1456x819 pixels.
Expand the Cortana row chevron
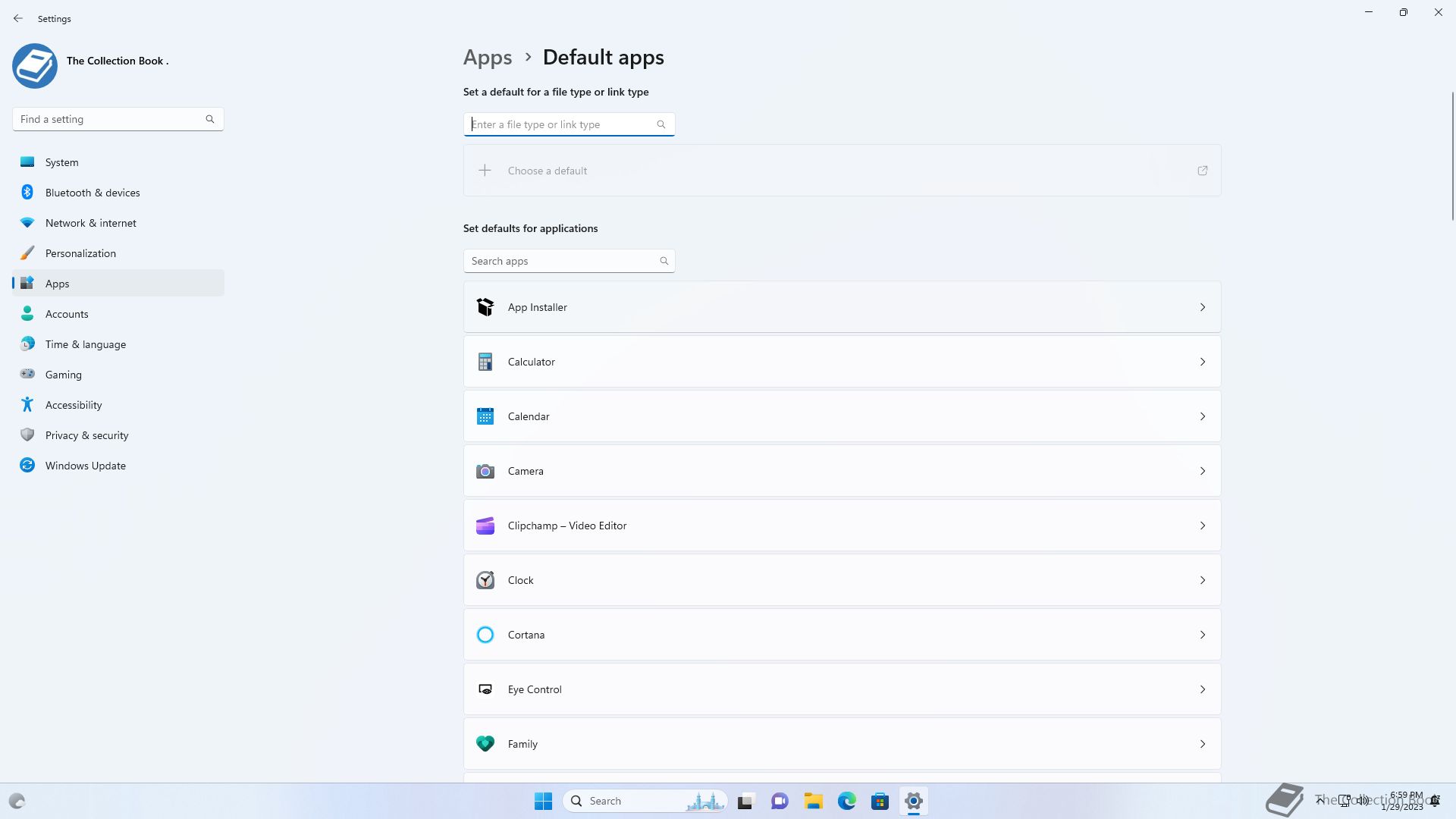[1203, 635]
